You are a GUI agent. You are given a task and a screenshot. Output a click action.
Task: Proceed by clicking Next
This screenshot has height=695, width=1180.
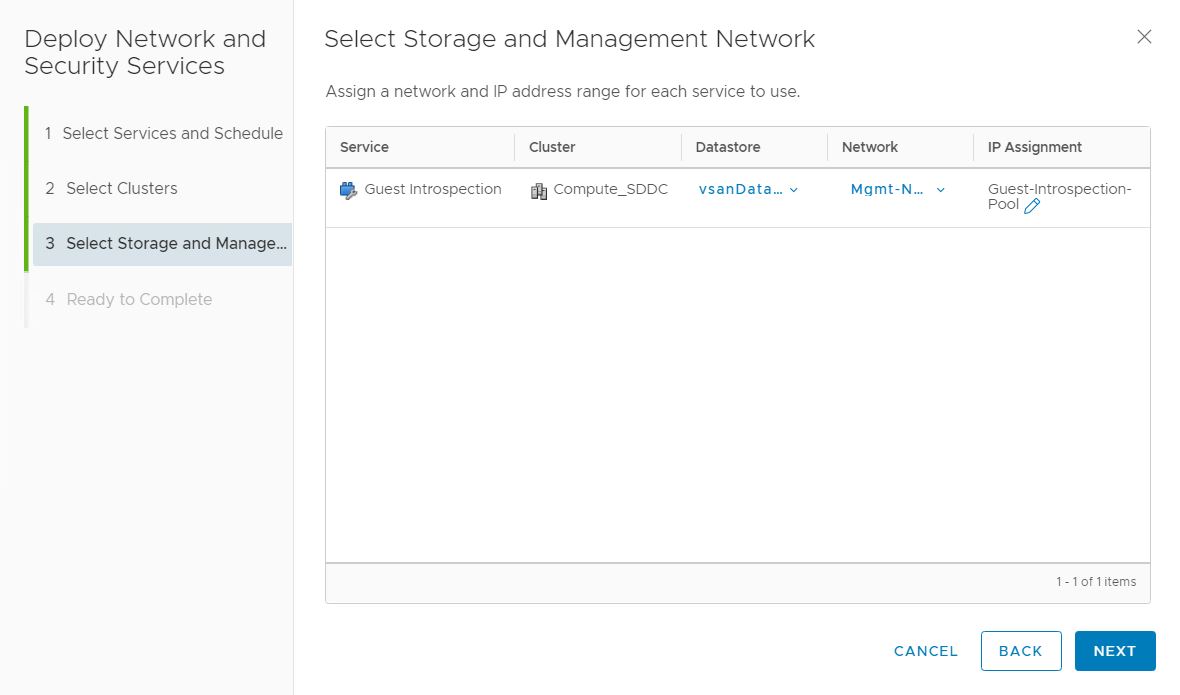coord(1114,651)
